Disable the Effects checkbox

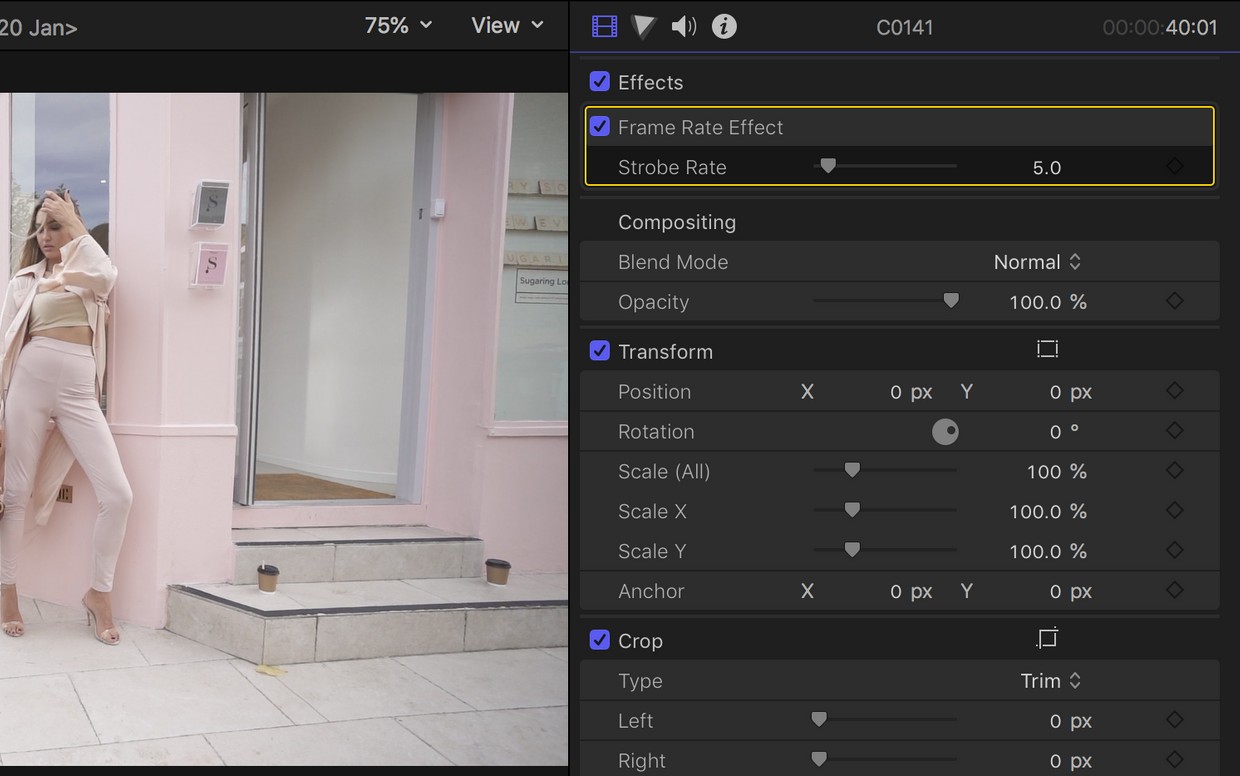tap(600, 82)
